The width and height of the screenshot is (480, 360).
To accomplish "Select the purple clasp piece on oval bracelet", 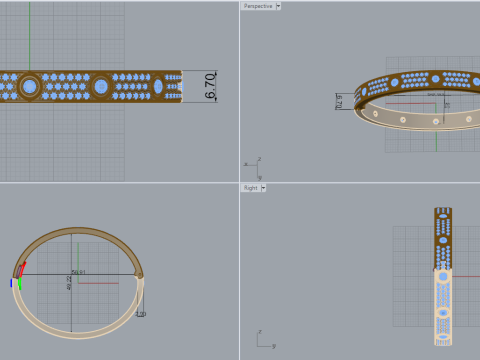I will pyautogui.click(x=18, y=272).
